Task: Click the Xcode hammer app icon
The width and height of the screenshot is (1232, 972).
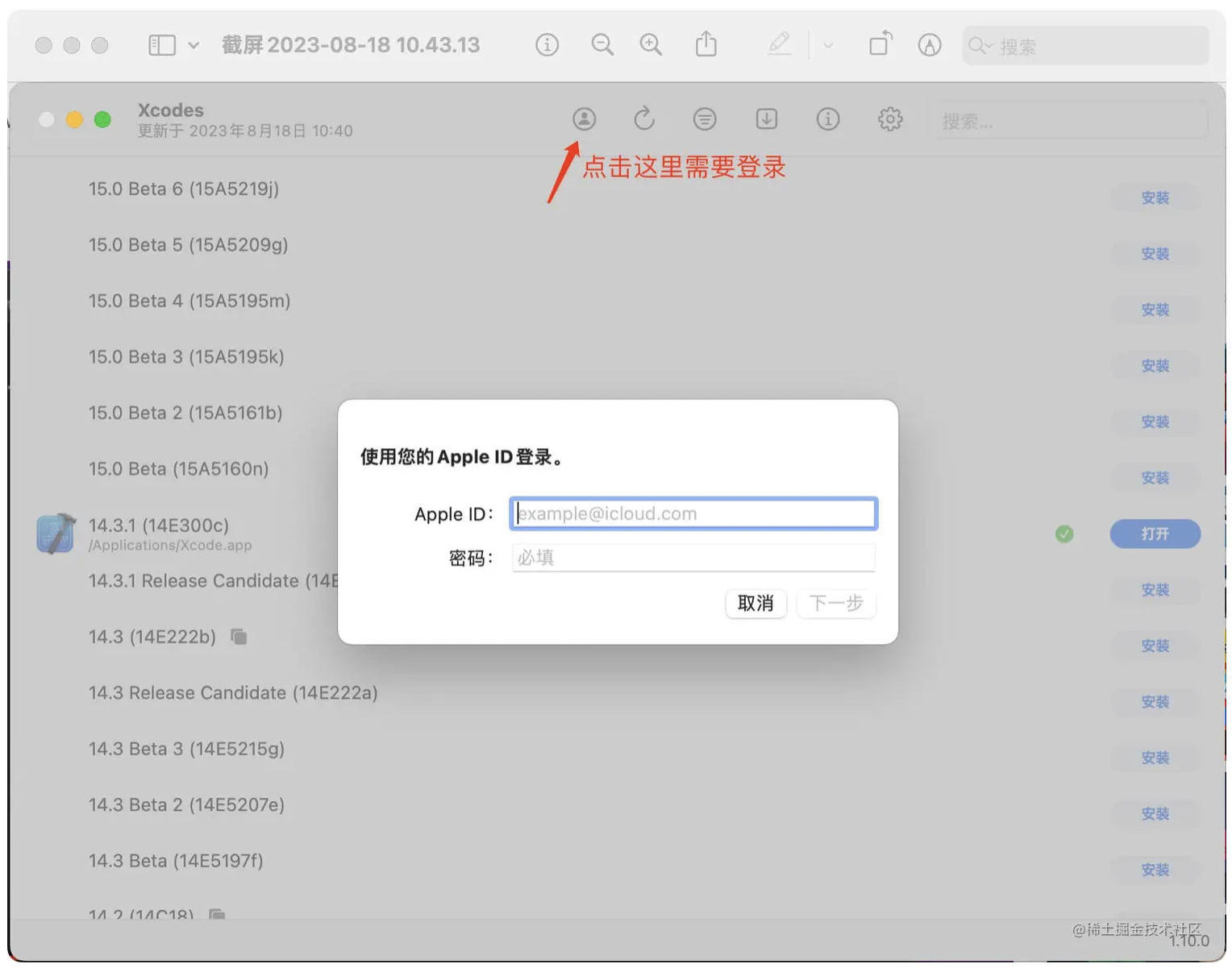Action: click(x=56, y=534)
